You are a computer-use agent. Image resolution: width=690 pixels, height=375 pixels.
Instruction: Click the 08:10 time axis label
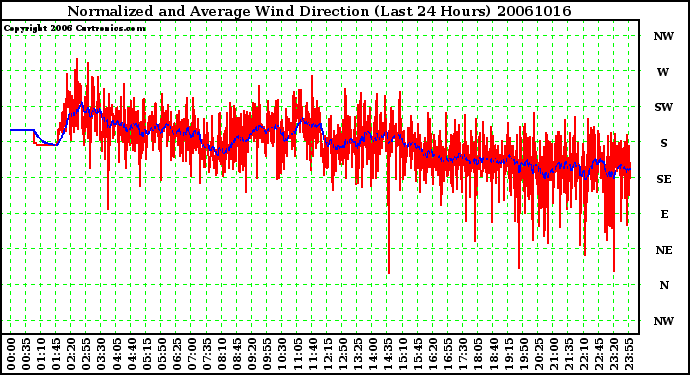pyautogui.click(x=222, y=354)
